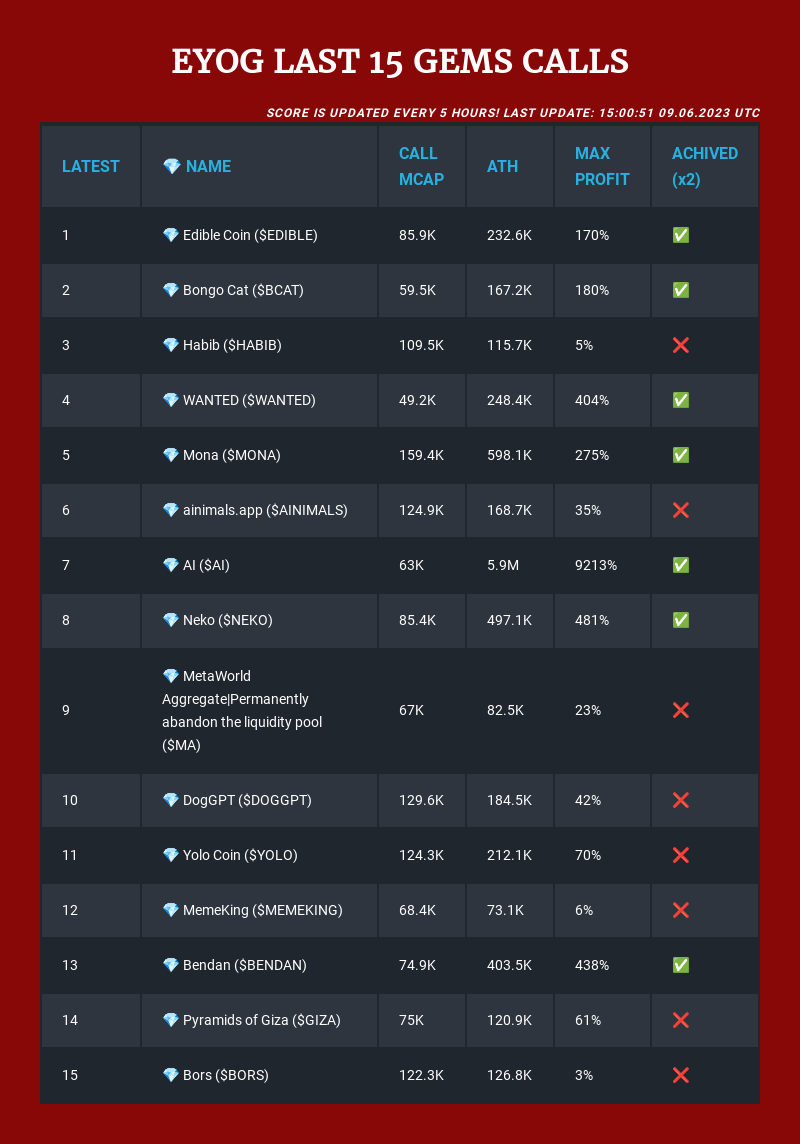Click the green checkmark in the WANTED row
Image resolution: width=800 pixels, height=1144 pixels.
coord(680,400)
